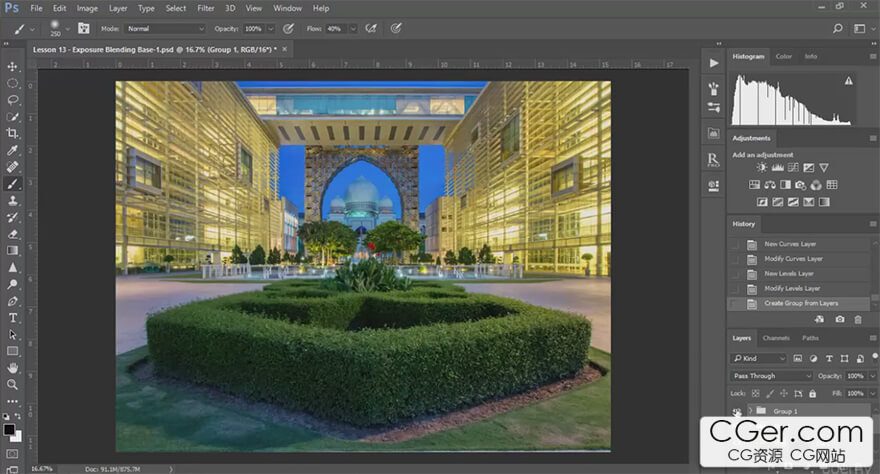Viewport: 880px width, 474px height.
Task: Open the Layer menu
Action: [x=118, y=8]
